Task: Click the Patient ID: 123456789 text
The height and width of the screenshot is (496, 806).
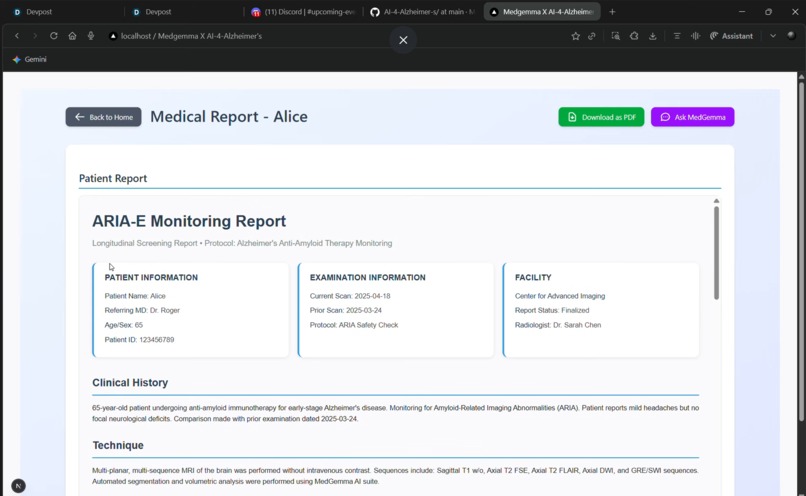Action: coord(139,340)
